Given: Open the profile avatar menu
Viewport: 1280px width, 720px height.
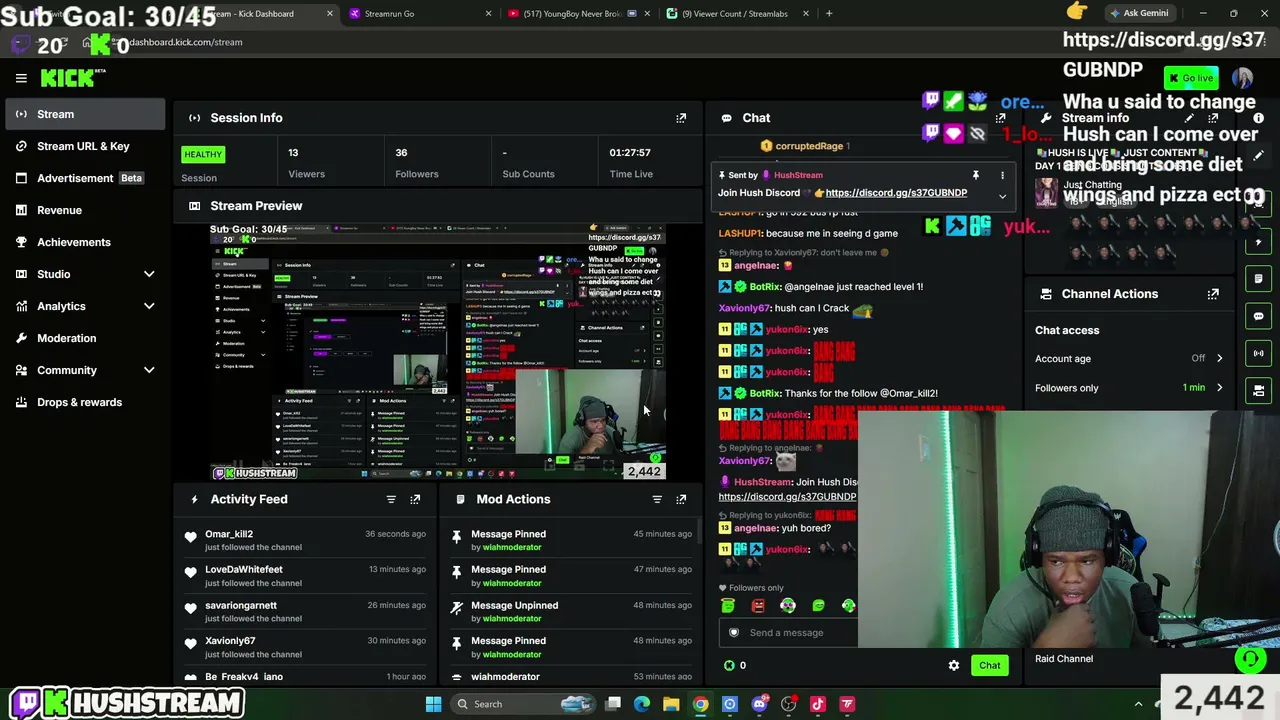Looking at the screenshot, I should pos(1242,78).
